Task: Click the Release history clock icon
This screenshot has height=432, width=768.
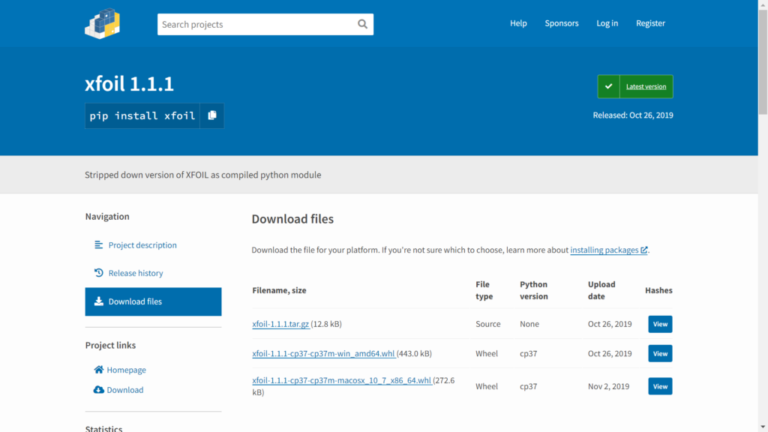Action: 99,273
